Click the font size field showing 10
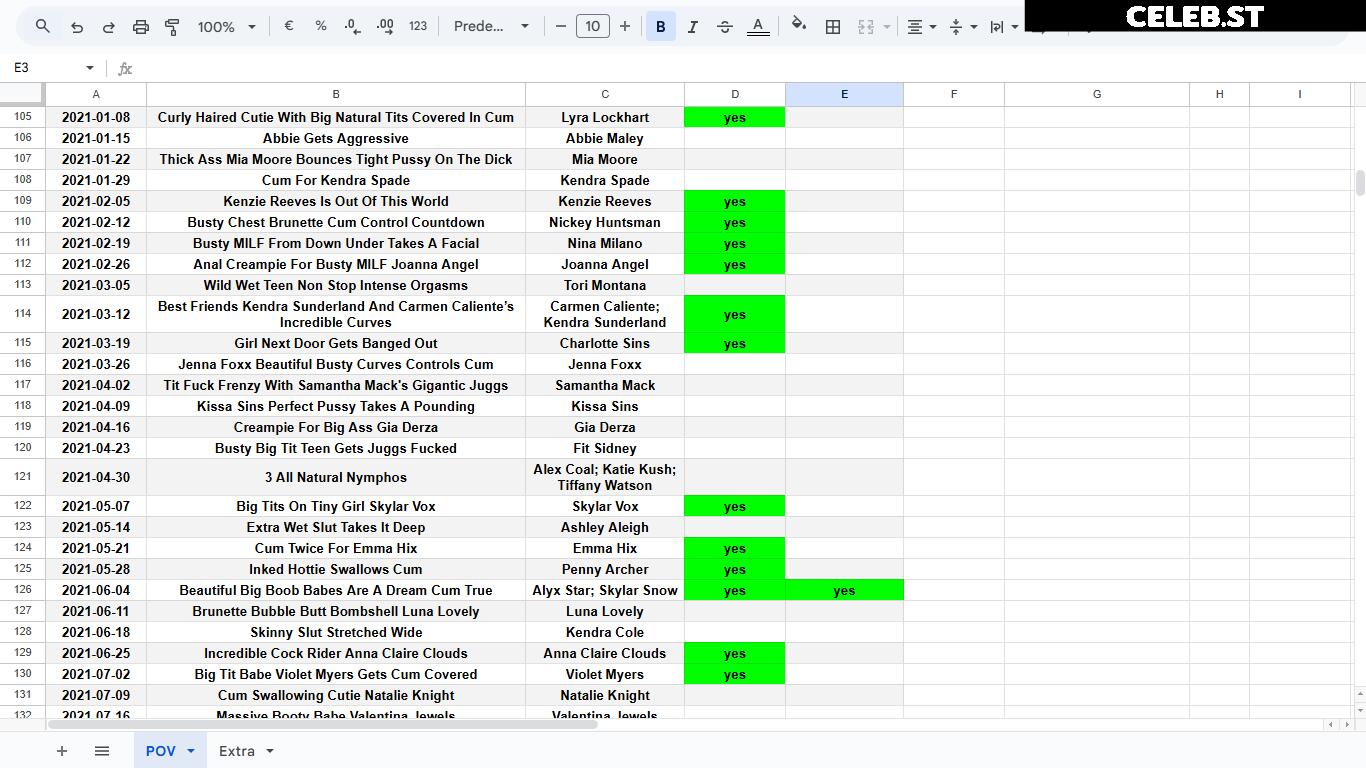The height and width of the screenshot is (768, 1366). (x=593, y=27)
